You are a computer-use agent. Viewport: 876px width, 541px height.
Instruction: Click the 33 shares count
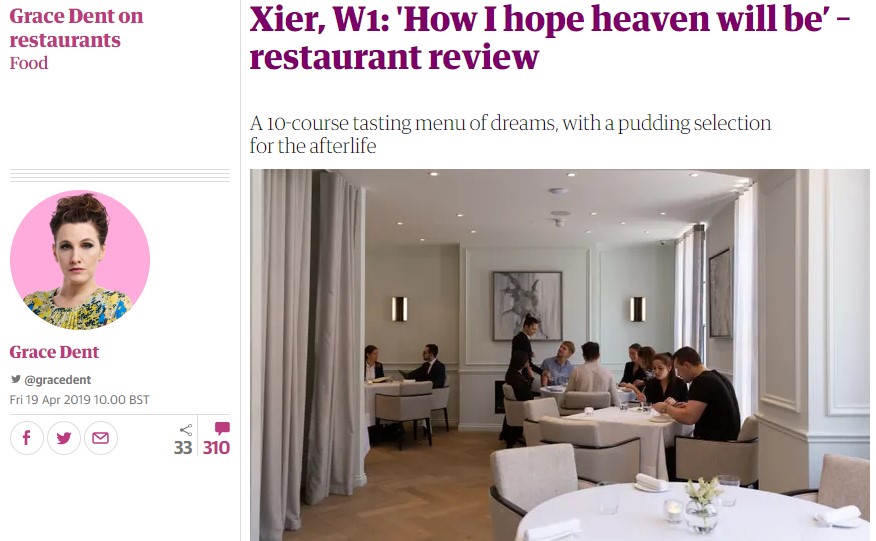(183, 447)
